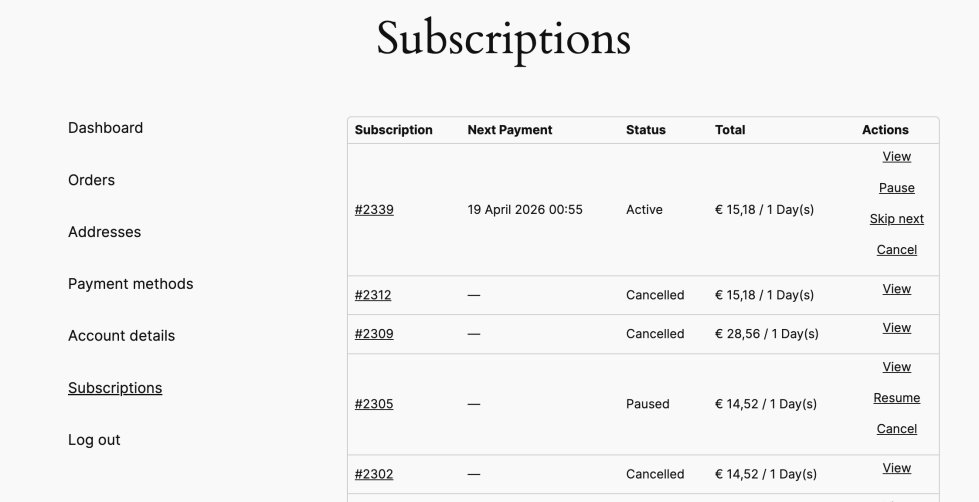The height and width of the screenshot is (502, 979).
Task: Open subscription #2309
Action: [374, 334]
